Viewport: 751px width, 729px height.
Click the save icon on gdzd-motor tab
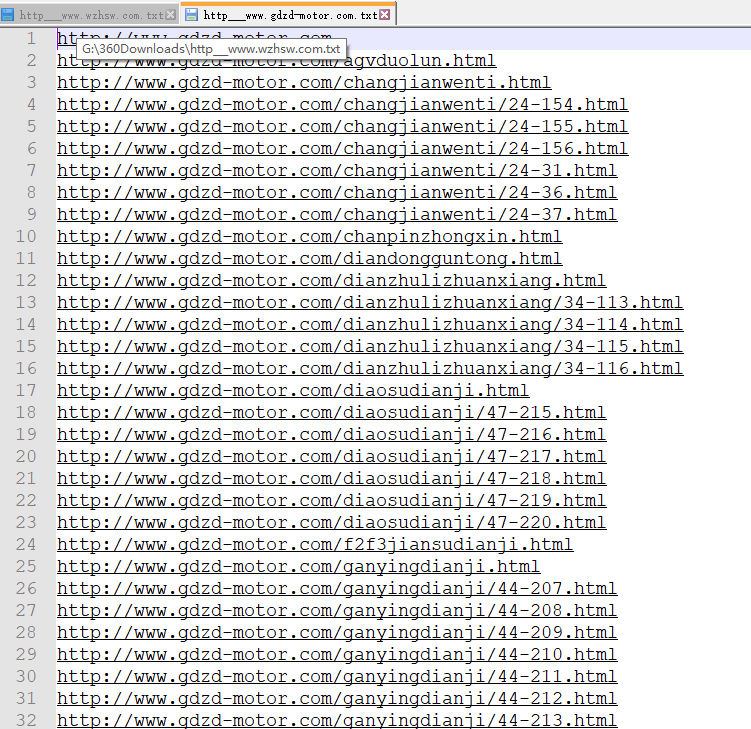tap(192, 15)
